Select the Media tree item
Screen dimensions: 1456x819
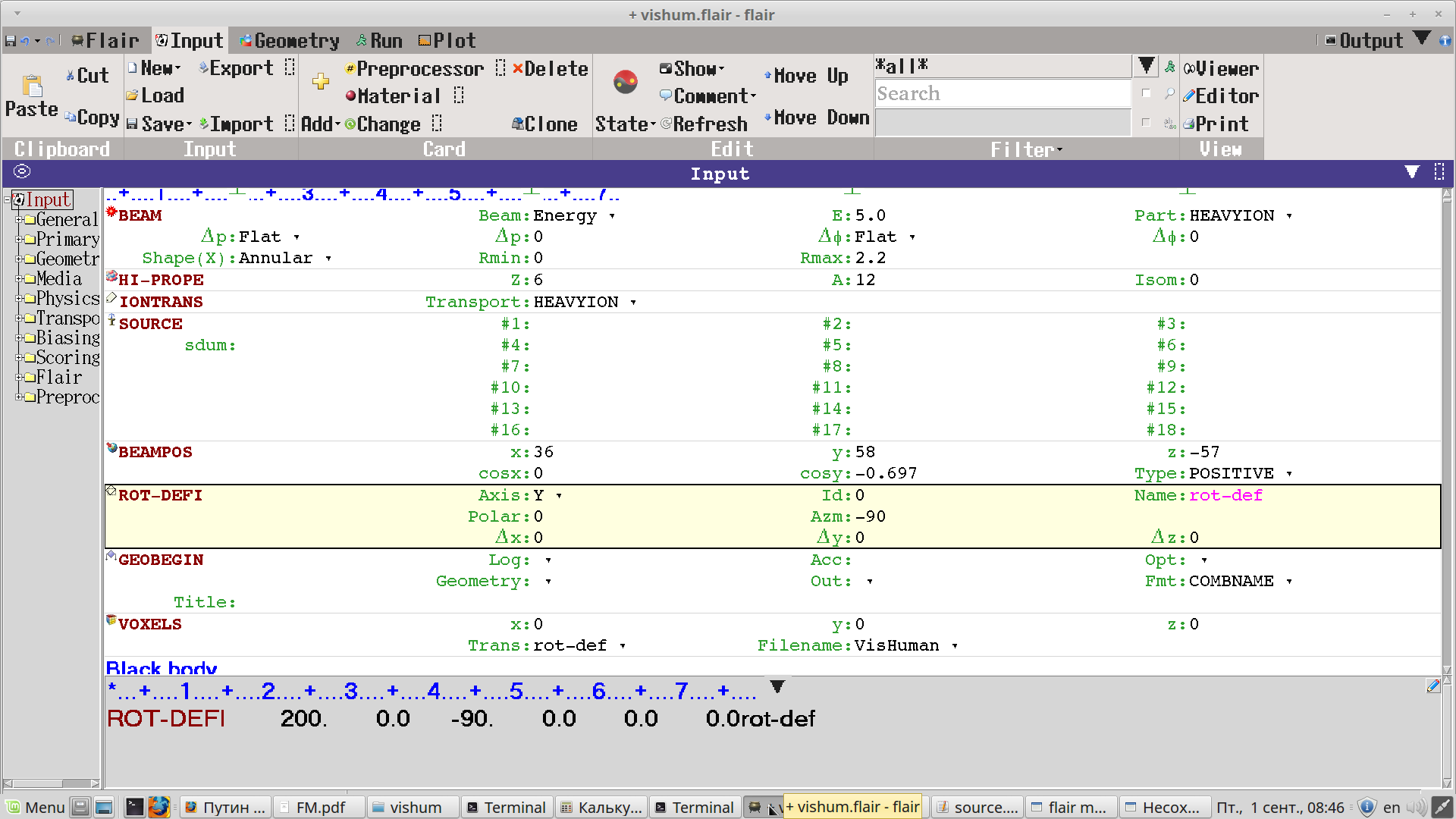58,279
